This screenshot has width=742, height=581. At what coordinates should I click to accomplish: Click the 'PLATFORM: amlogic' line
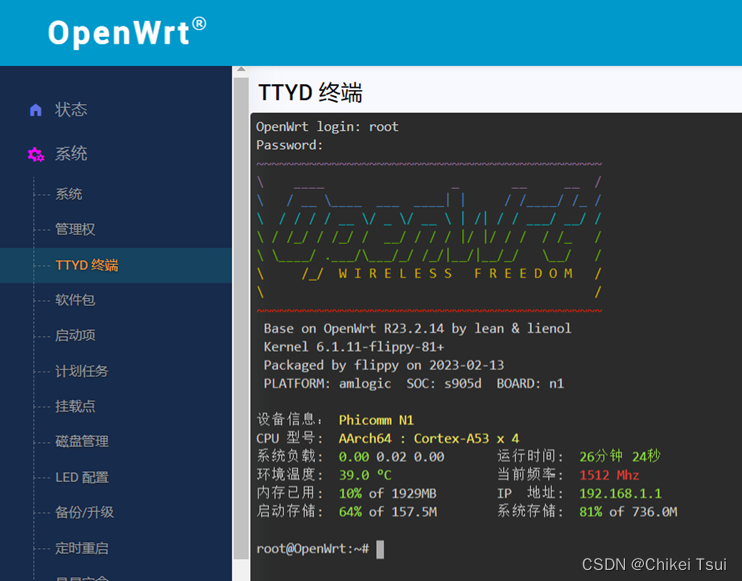coord(414,383)
